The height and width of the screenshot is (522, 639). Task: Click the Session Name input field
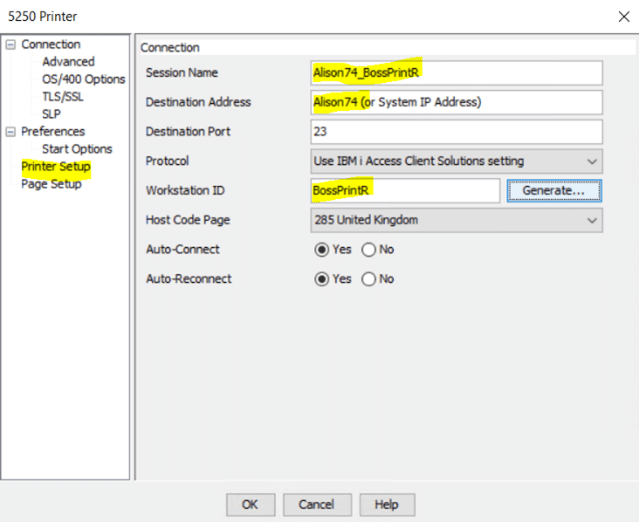(456, 73)
